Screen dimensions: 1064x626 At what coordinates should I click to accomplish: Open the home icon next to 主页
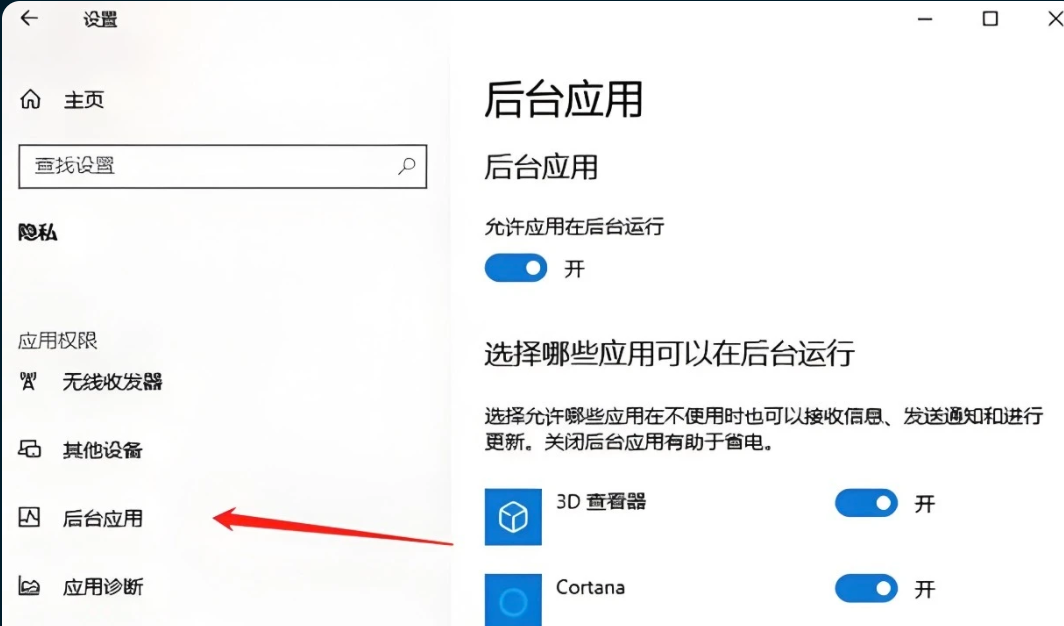30,100
